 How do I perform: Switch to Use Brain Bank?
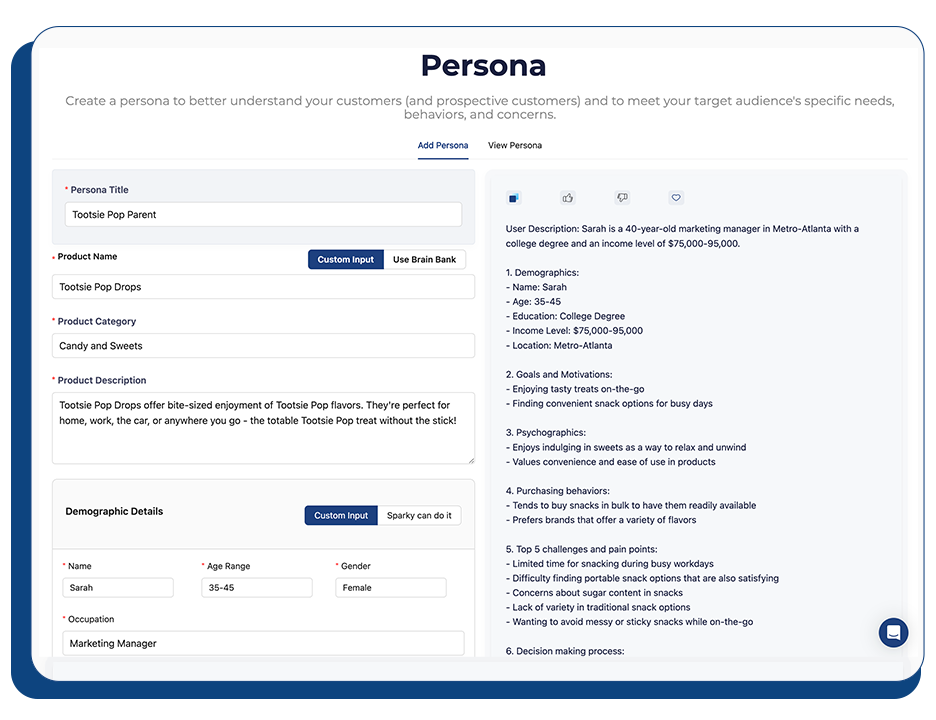pyautogui.click(x=424, y=260)
